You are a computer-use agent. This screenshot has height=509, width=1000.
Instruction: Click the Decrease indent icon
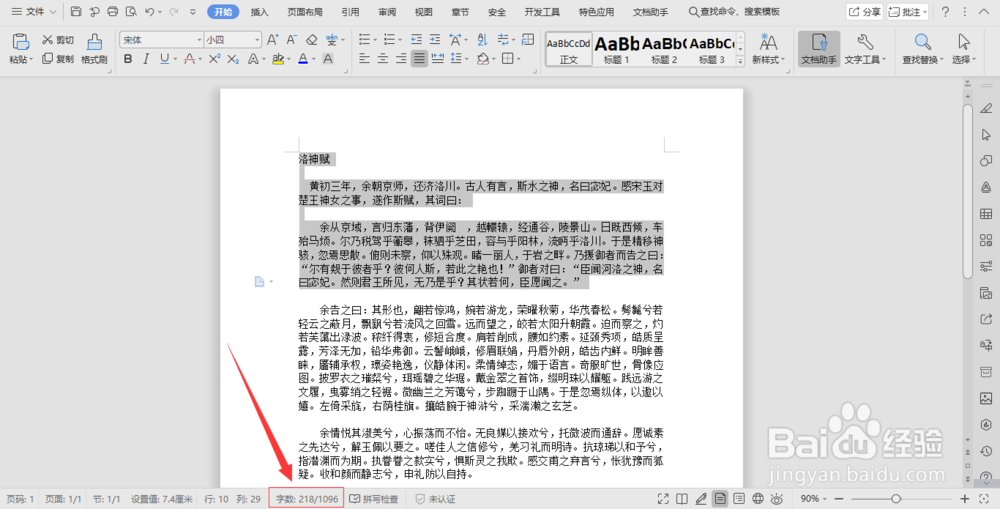point(416,40)
